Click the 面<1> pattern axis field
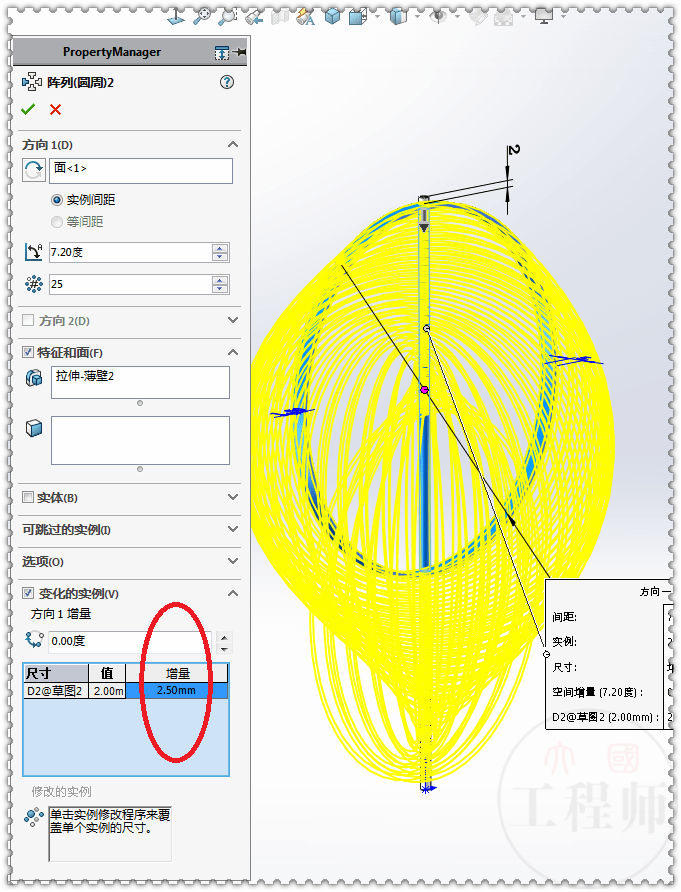Viewport: 681px width, 892px height. click(141, 171)
